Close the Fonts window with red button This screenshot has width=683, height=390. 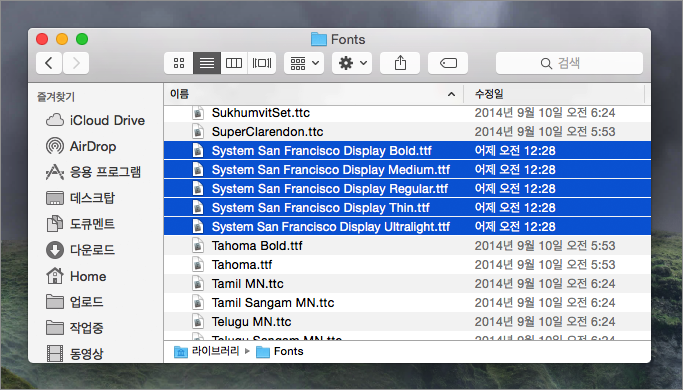tap(42, 39)
